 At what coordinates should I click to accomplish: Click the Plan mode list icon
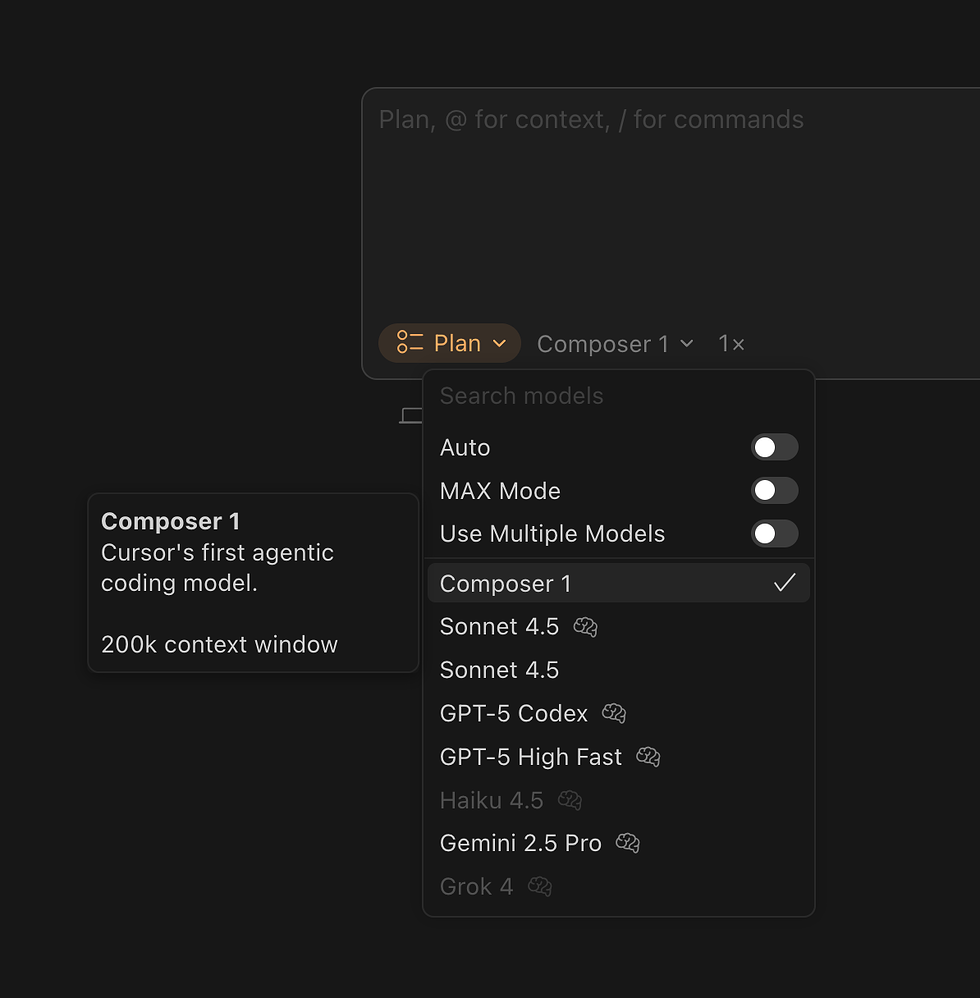(410, 342)
